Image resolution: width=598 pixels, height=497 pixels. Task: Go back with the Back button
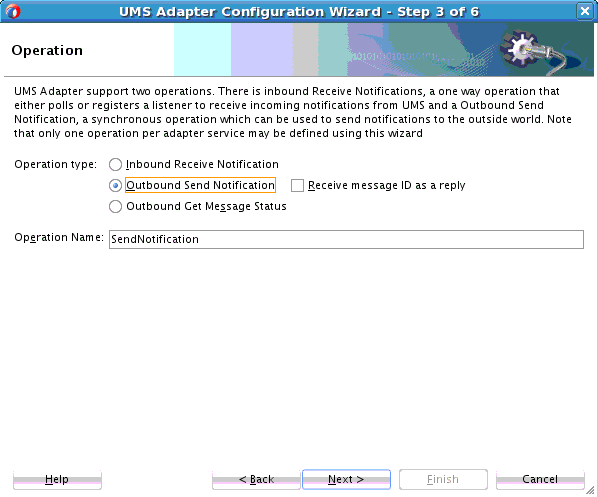pos(256,479)
